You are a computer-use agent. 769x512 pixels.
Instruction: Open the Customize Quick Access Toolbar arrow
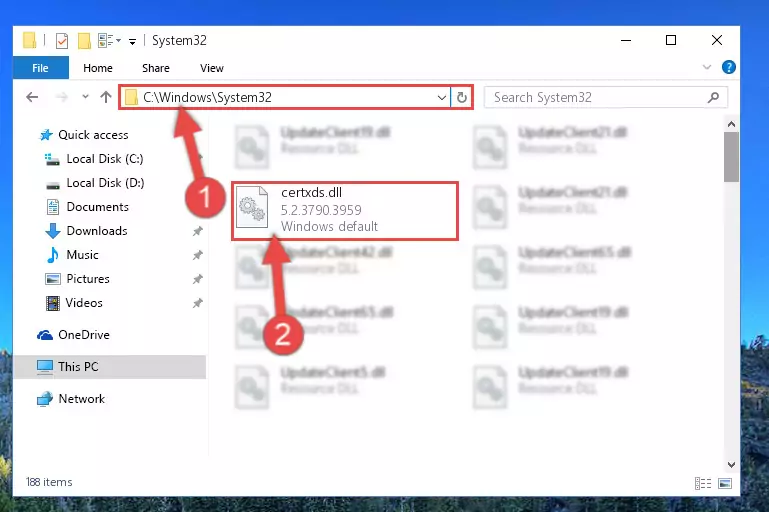click(x=132, y=42)
